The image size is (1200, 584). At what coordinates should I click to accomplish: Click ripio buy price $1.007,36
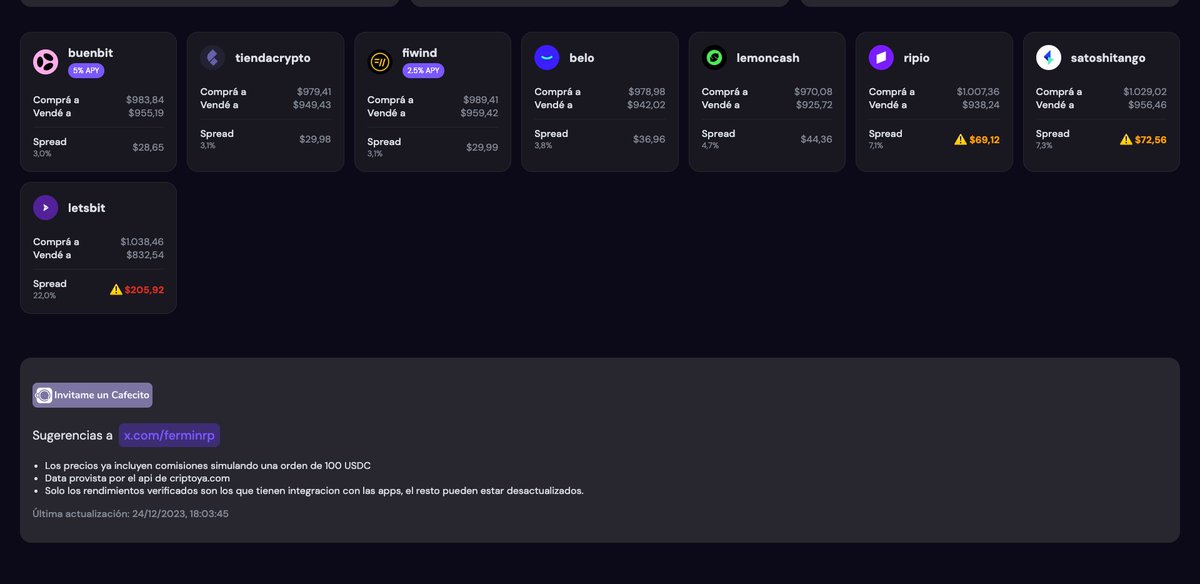[978, 92]
